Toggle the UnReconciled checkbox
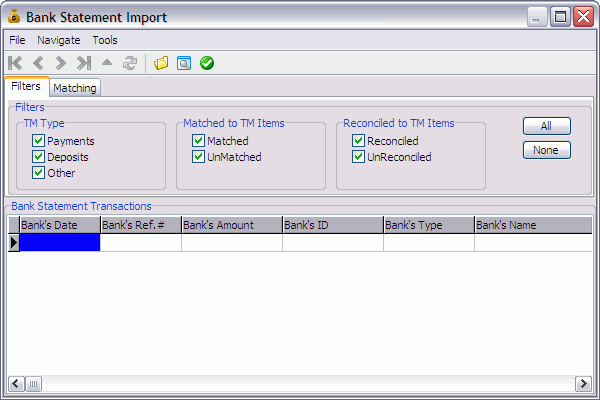Screen dimensions: 600x400 pos(358,157)
